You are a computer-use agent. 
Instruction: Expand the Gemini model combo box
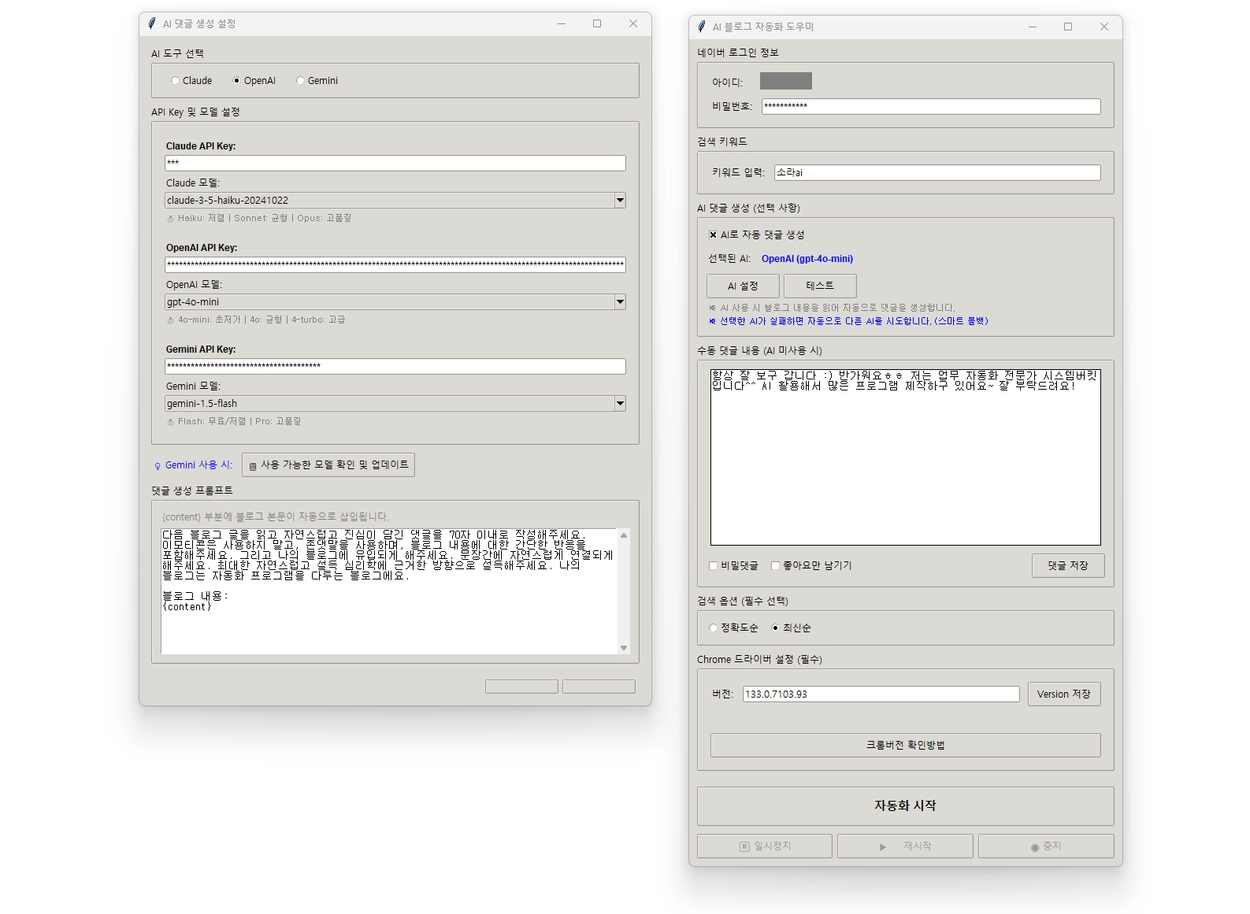pos(619,404)
